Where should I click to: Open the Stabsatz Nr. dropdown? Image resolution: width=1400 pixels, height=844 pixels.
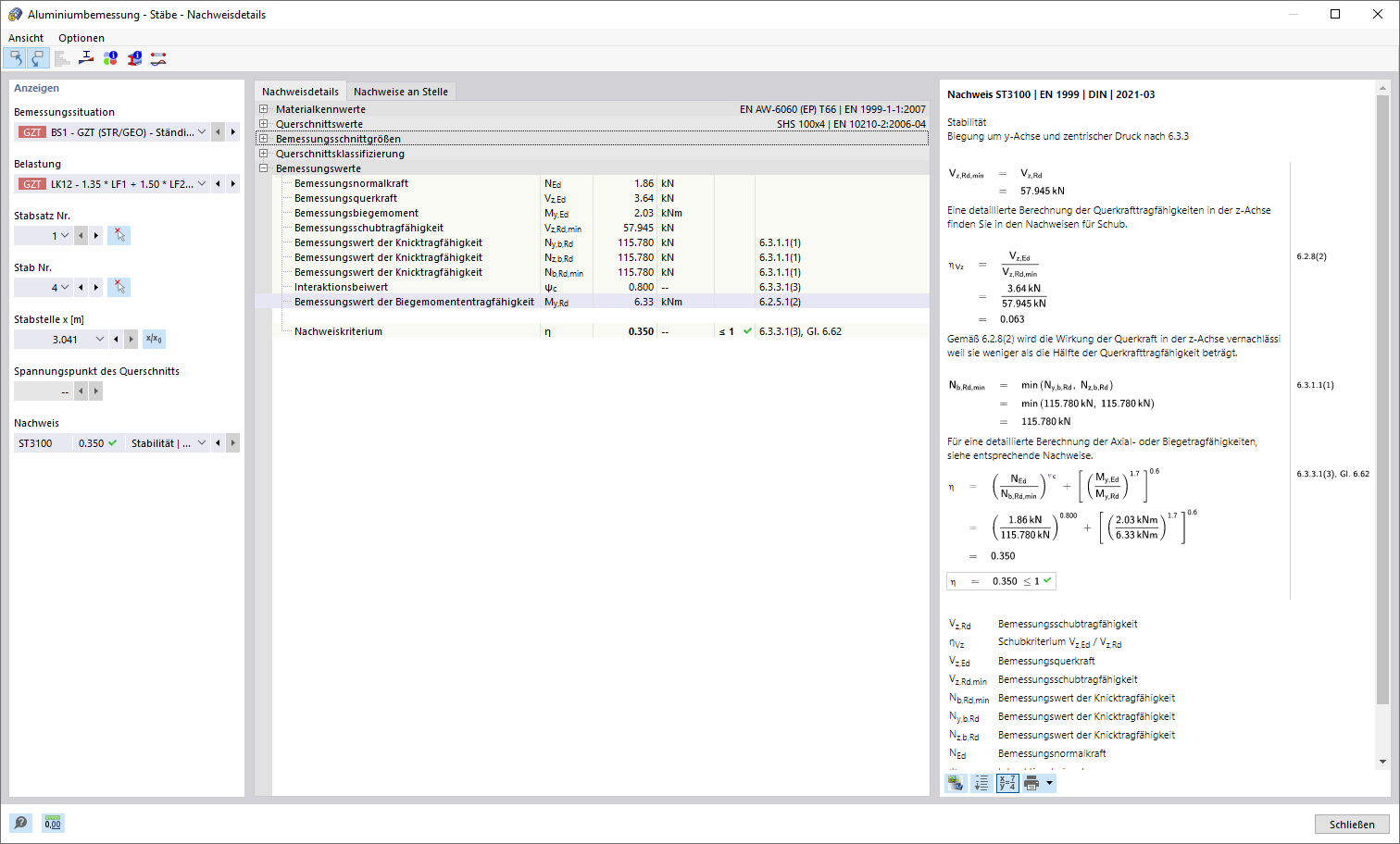[65, 236]
